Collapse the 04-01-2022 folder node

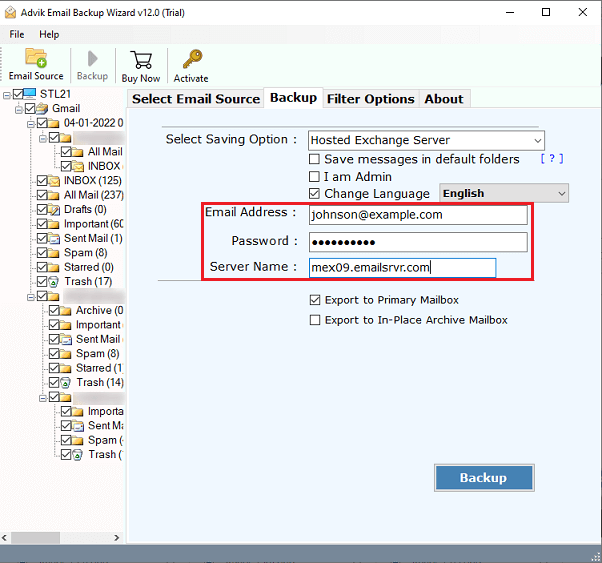31,124
